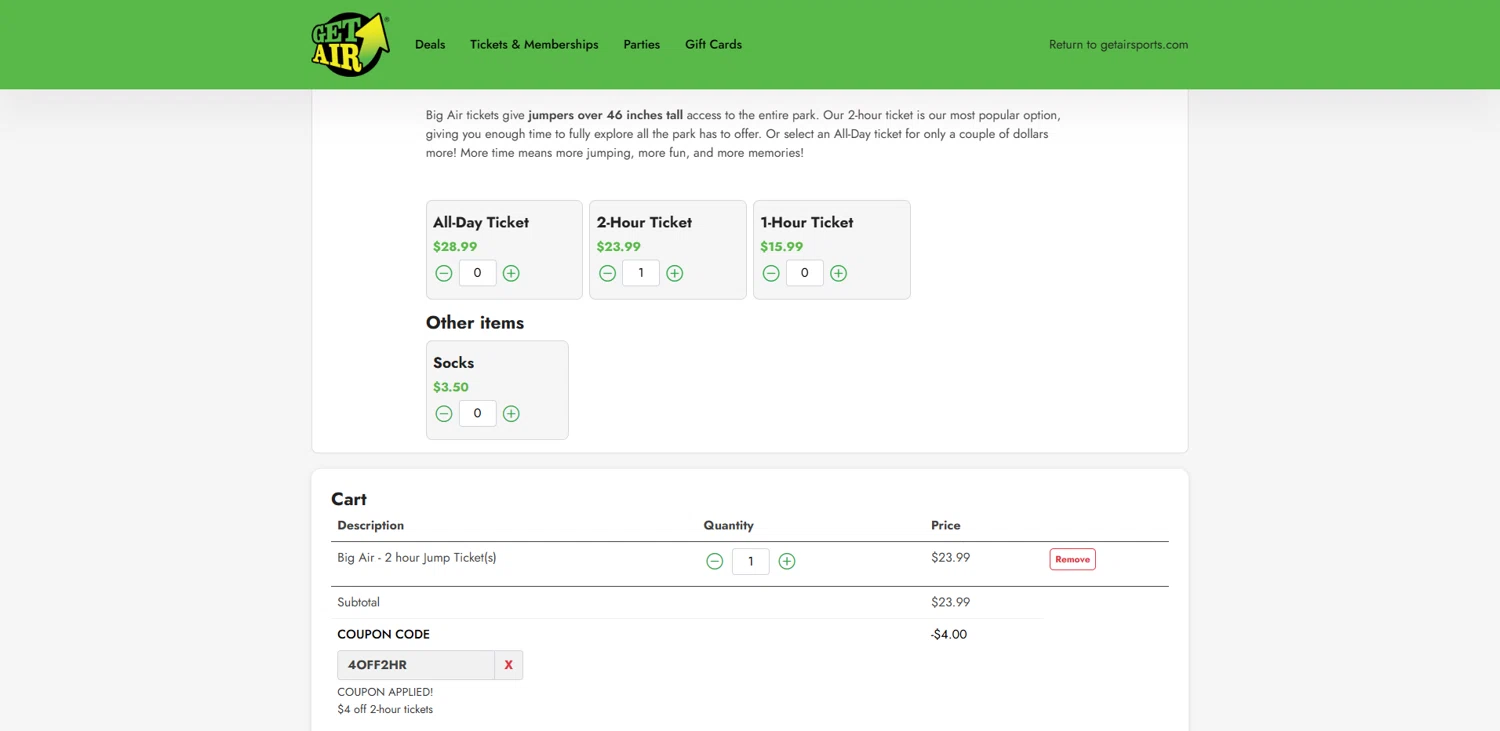Image resolution: width=1500 pixels, height=731 pixels.
Task: Click the cart quantity input box
Action: click(x=751, y=561)
